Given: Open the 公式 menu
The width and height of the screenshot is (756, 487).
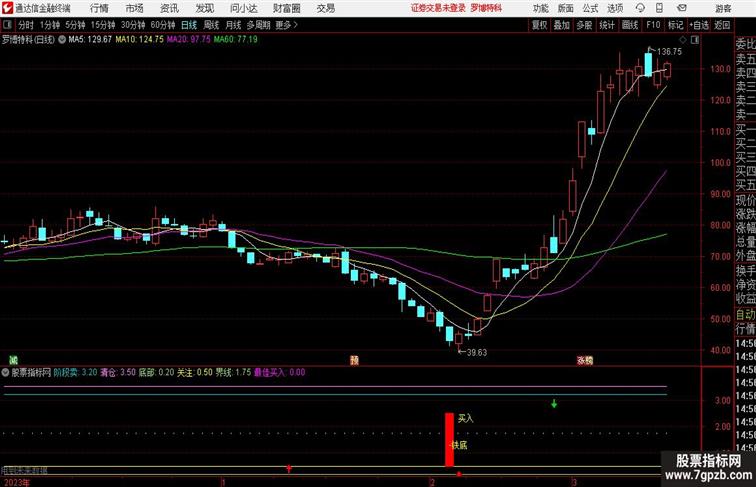Looking at the screenshot, I should point(590,8).
